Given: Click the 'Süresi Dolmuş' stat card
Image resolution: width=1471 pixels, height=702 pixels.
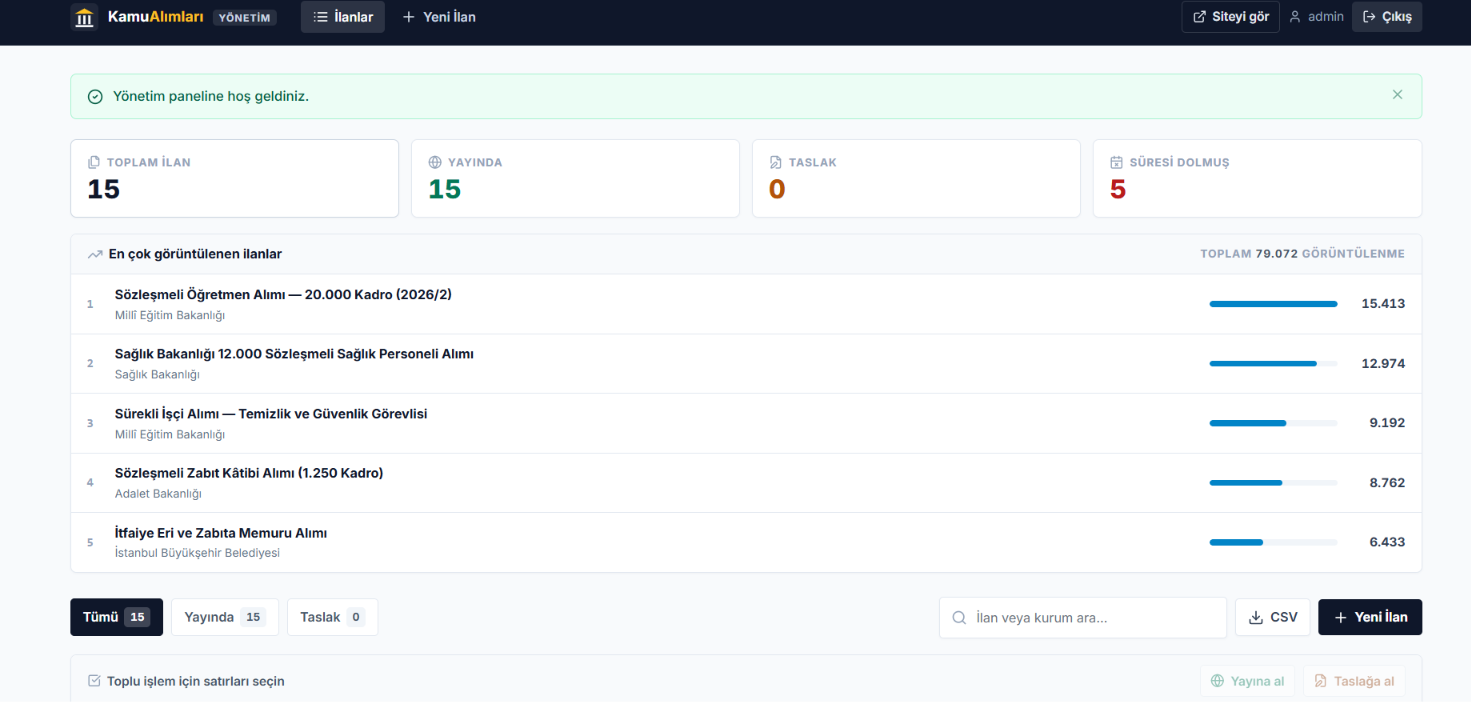Looking at the screenshot, I should coord(1257,178).
